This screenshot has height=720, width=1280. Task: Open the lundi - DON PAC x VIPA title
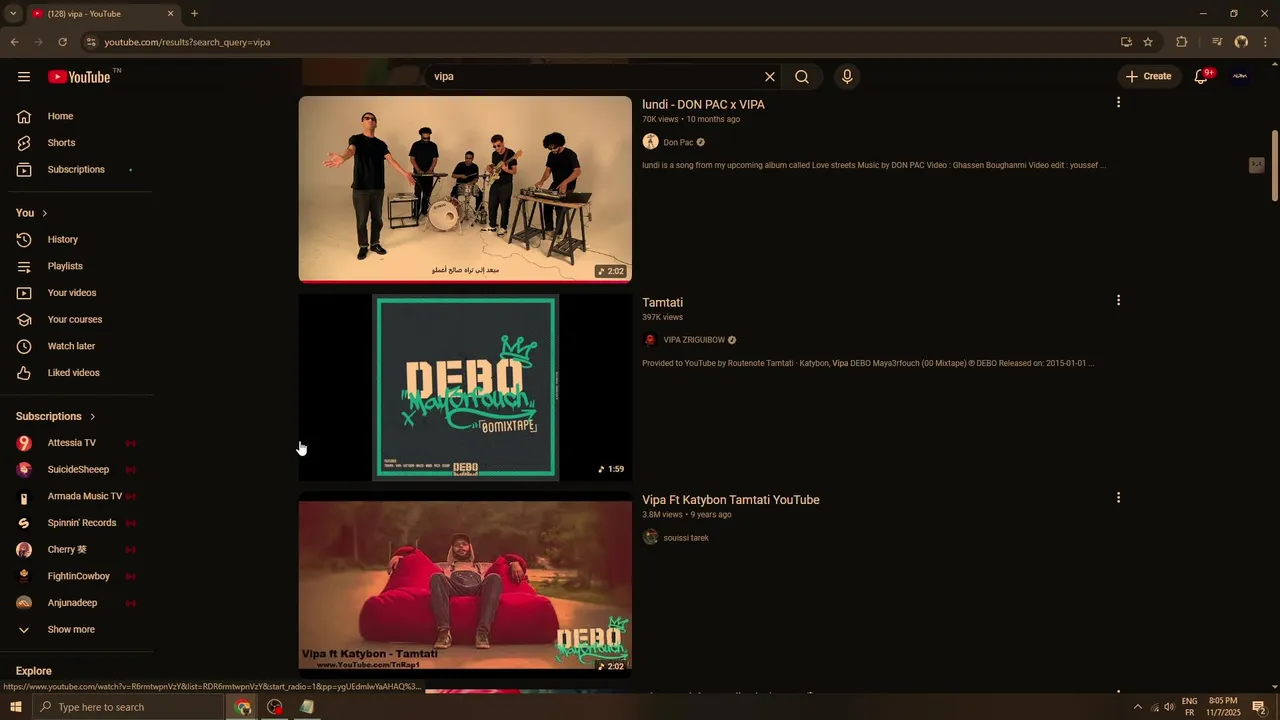[703, 104]
